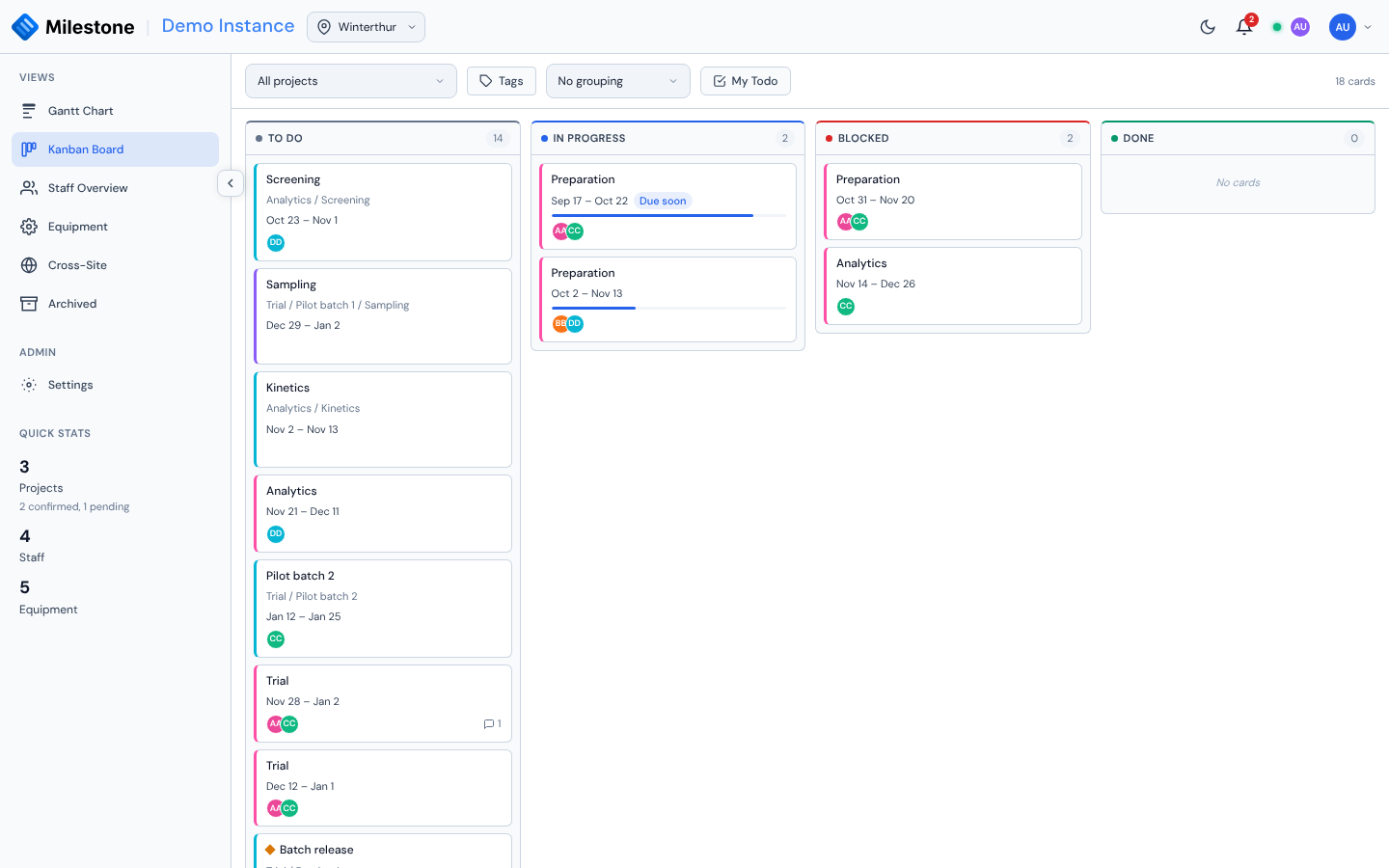Open the admin Settings page
This screenshot has height=868, width=1389.
(x=115, y=385)
